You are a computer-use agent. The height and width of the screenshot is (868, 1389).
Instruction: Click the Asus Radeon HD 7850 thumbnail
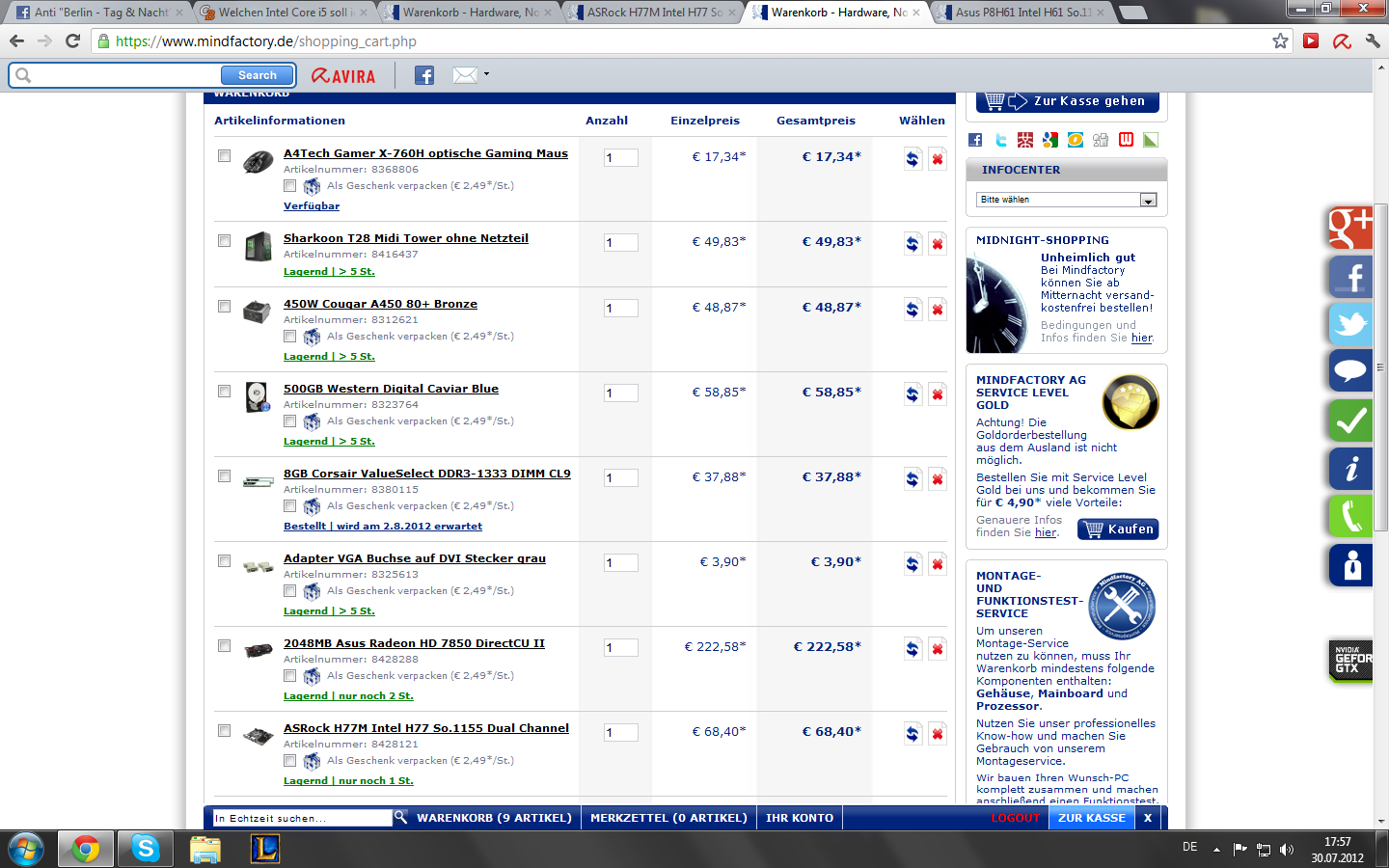click(x=258, y=650)
